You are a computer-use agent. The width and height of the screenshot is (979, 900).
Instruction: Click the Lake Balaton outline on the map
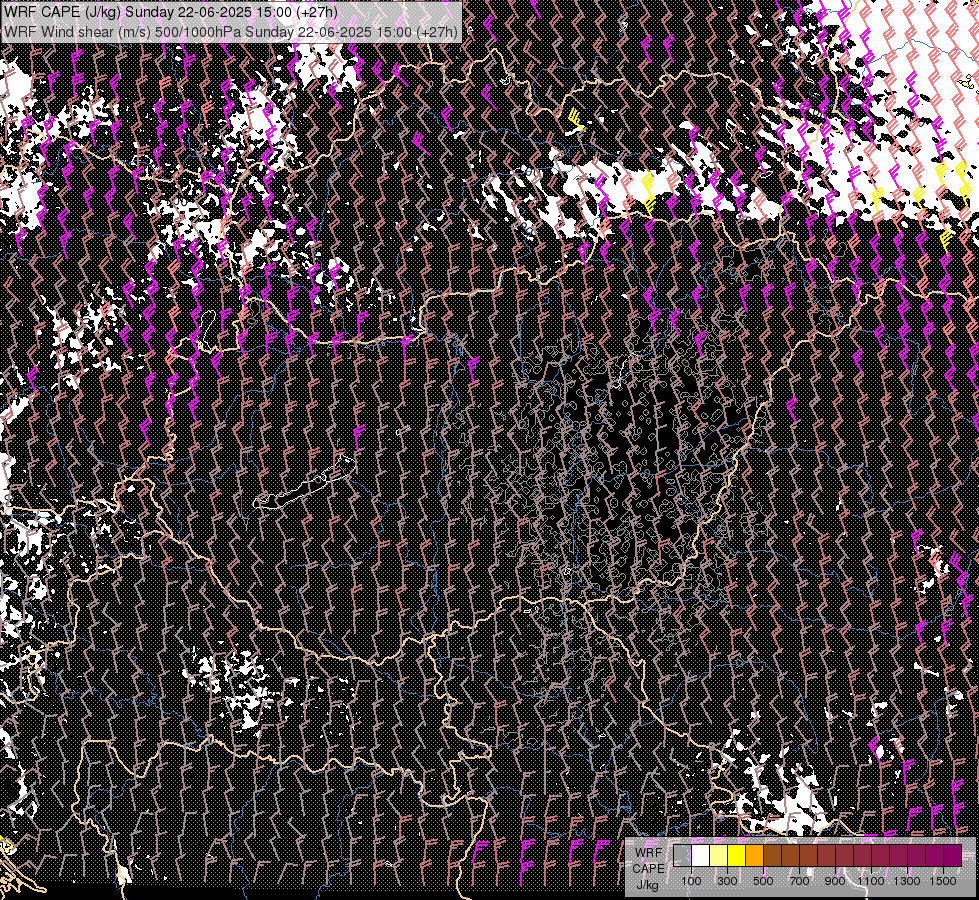(x=305, y=483)
